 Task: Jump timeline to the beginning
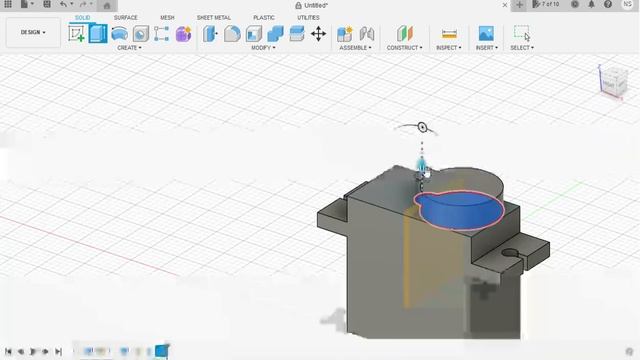tap(8, 351)
